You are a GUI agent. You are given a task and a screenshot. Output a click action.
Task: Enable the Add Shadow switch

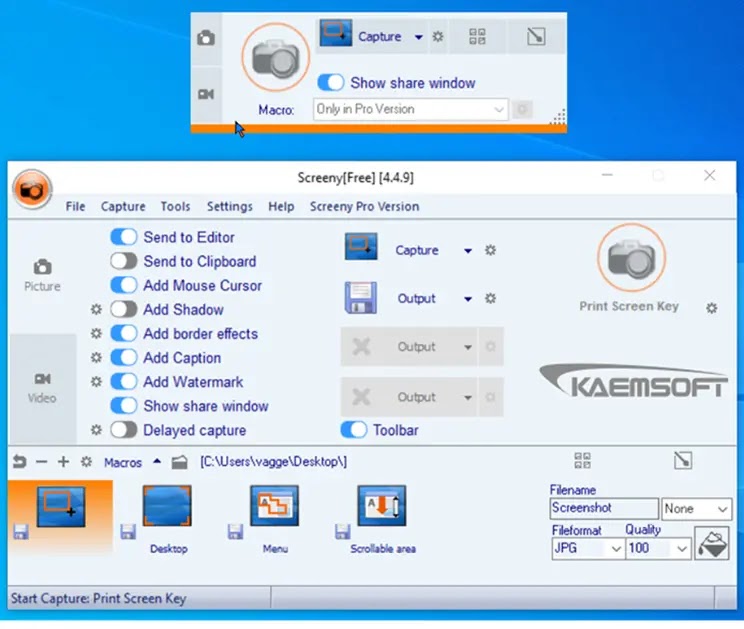tap(124, 309)
